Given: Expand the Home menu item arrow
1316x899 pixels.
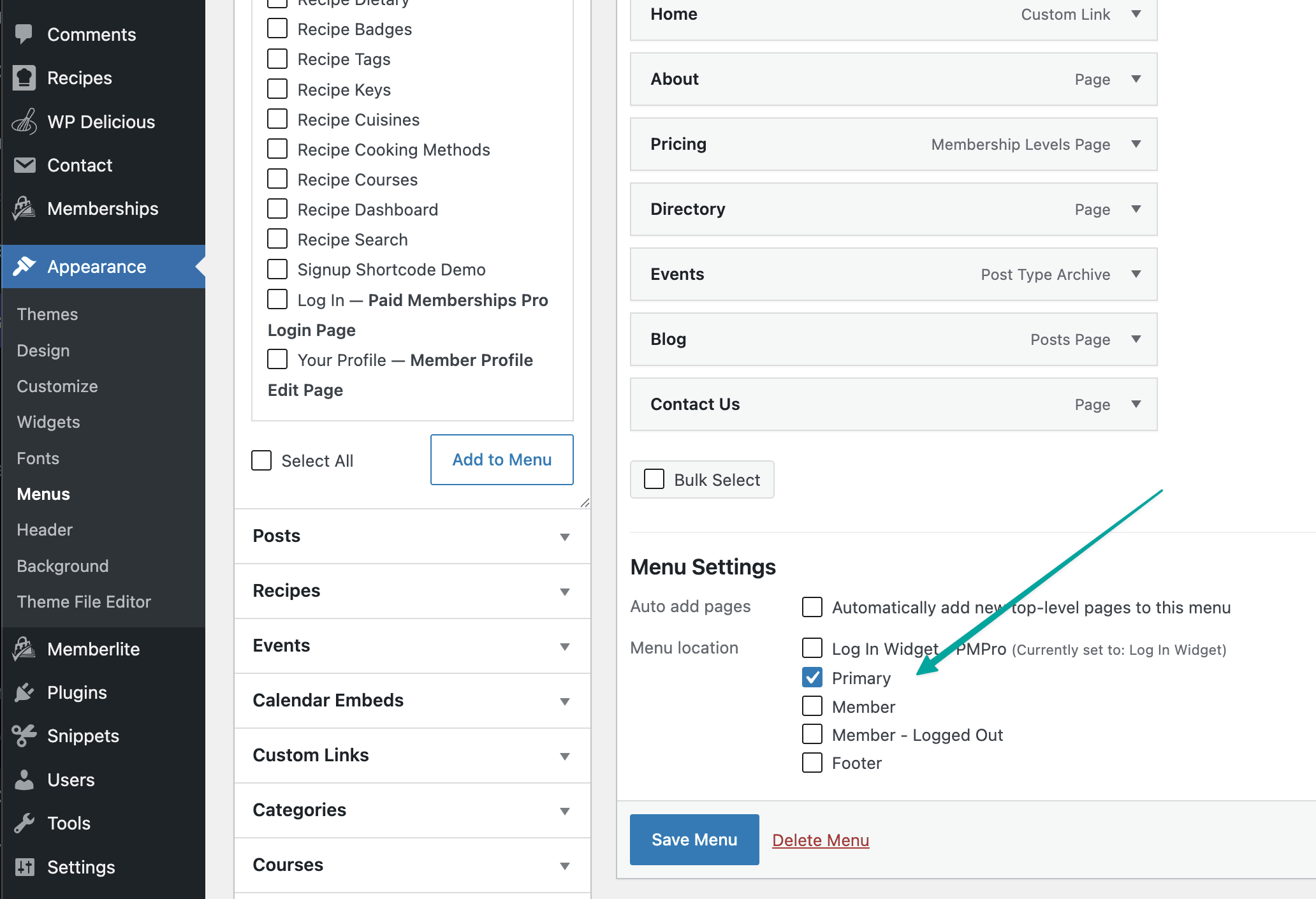Looking at the screenshot, I should [1136, 14].
